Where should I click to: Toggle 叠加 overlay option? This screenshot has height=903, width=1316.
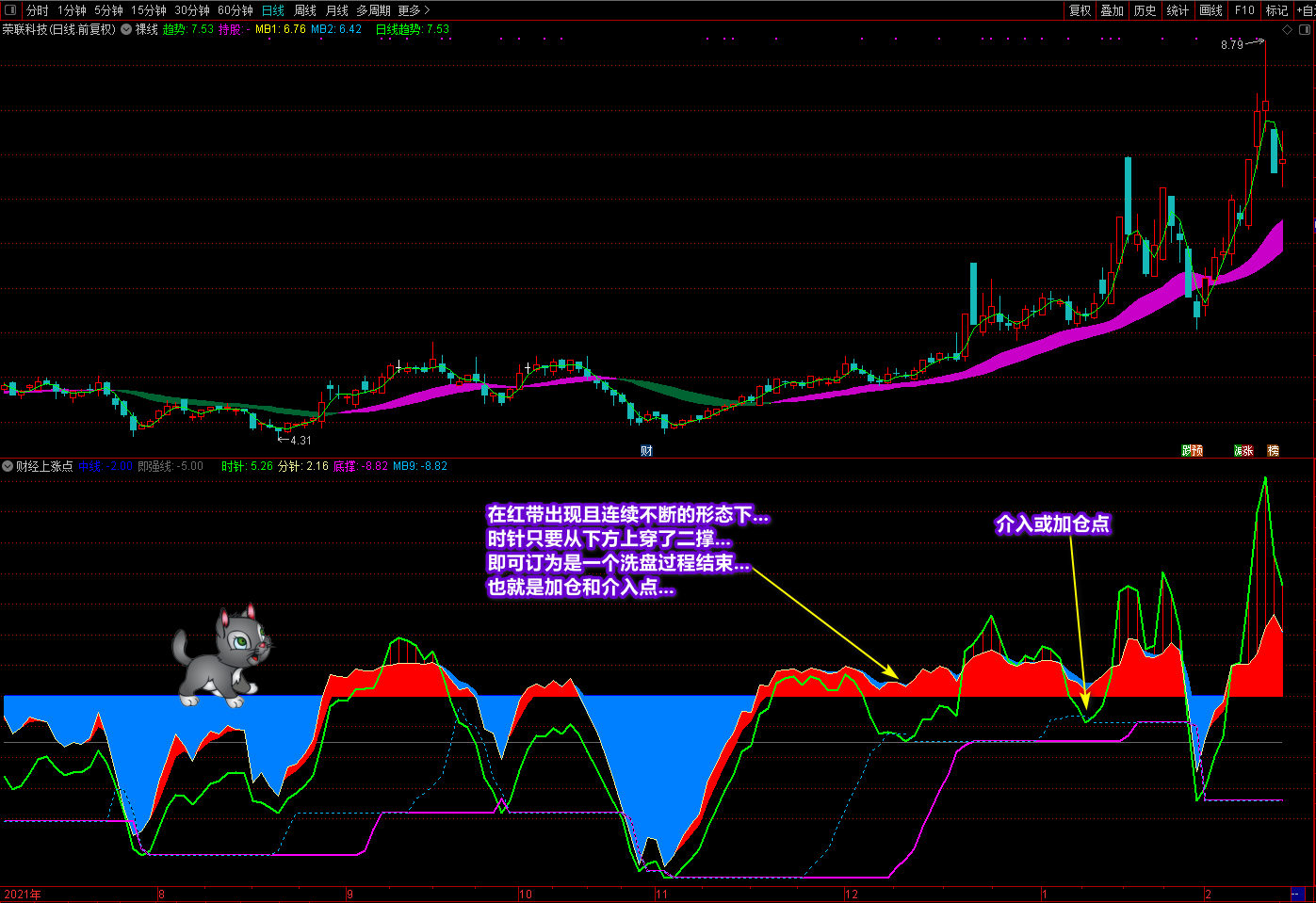pyautogui.click(x=1113, y=10)
